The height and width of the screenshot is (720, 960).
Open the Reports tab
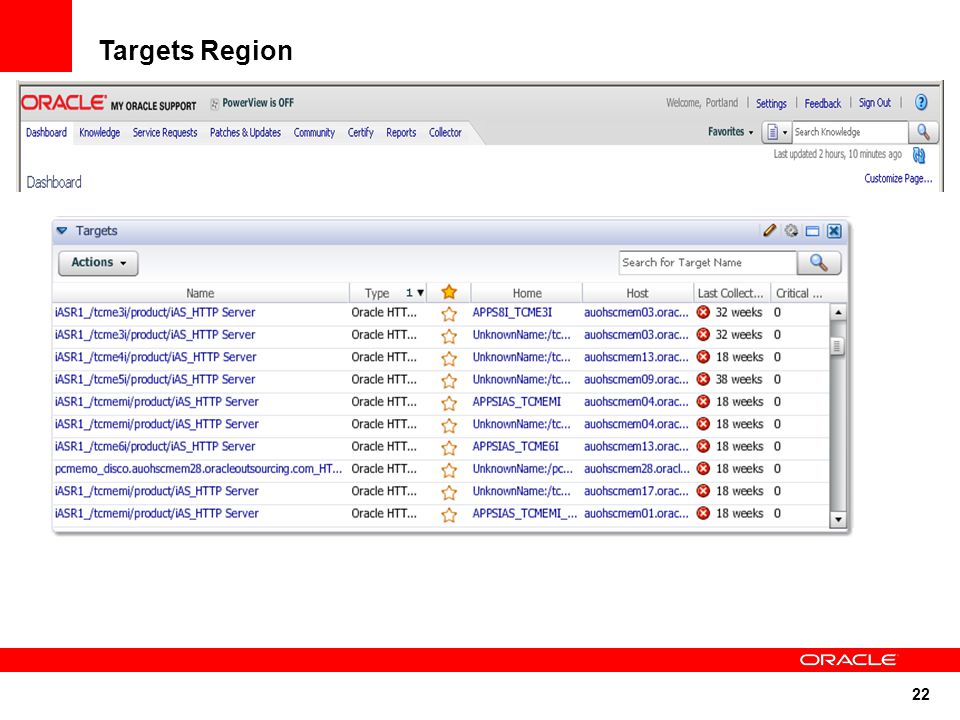(401, 132)
